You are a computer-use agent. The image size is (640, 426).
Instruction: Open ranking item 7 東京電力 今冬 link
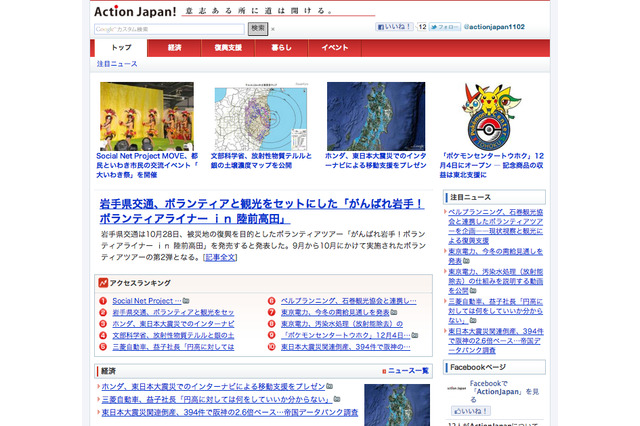(x=335, y=312)
